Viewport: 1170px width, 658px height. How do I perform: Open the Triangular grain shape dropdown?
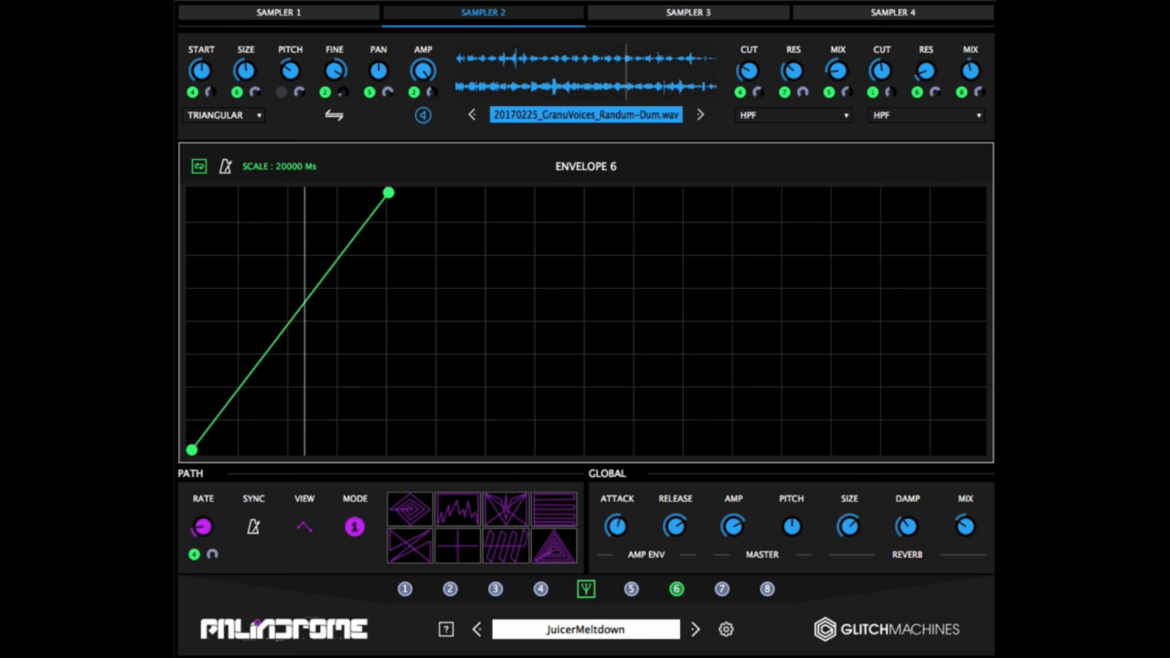(224, 116)
